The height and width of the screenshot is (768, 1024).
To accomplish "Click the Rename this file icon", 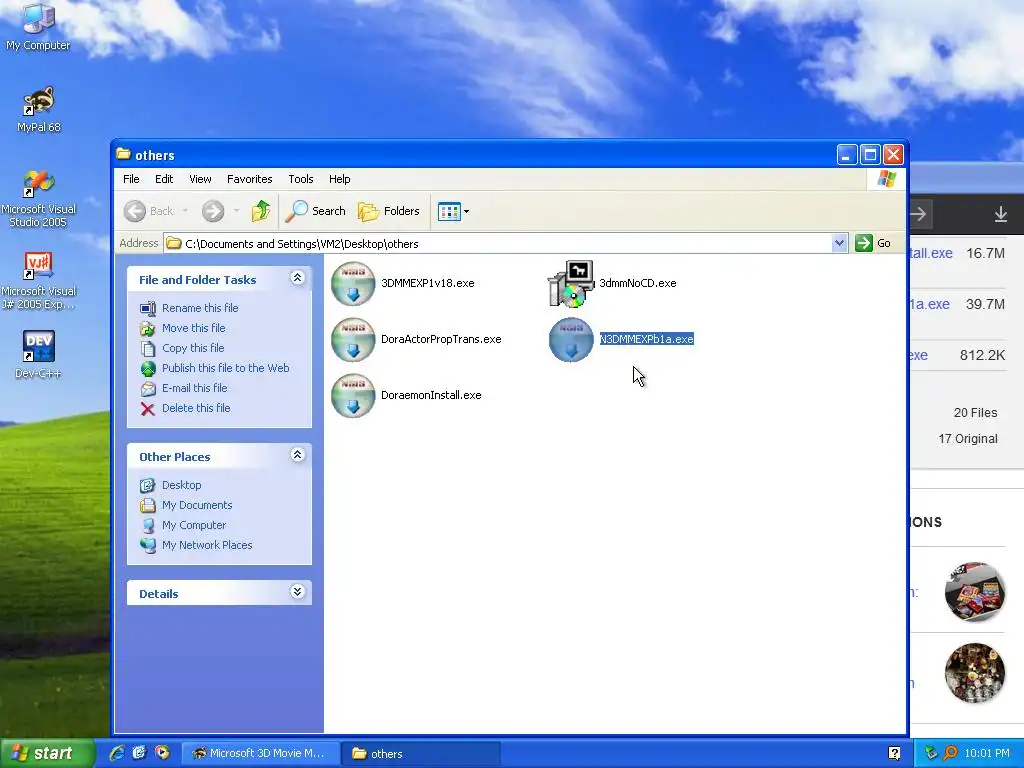I will pos(148,308).
